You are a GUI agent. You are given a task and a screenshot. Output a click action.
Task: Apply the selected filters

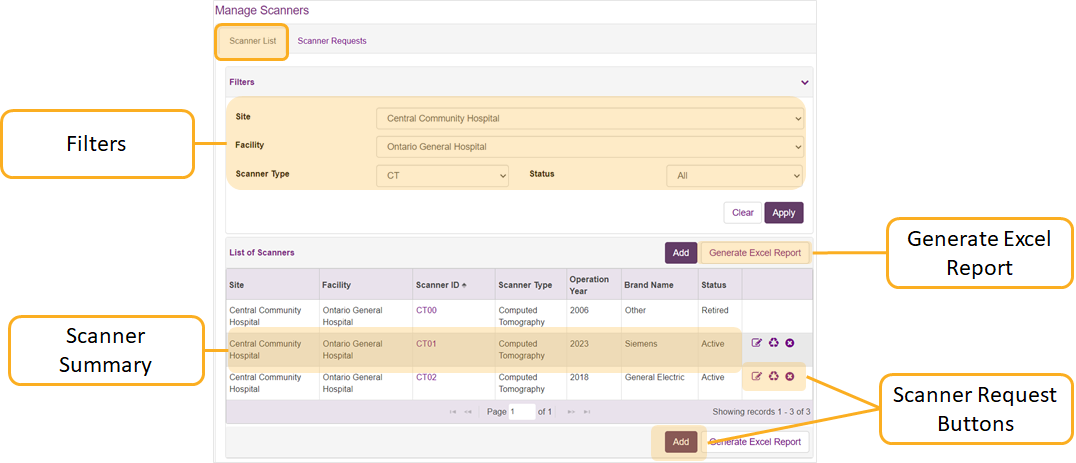coord(783,213)
